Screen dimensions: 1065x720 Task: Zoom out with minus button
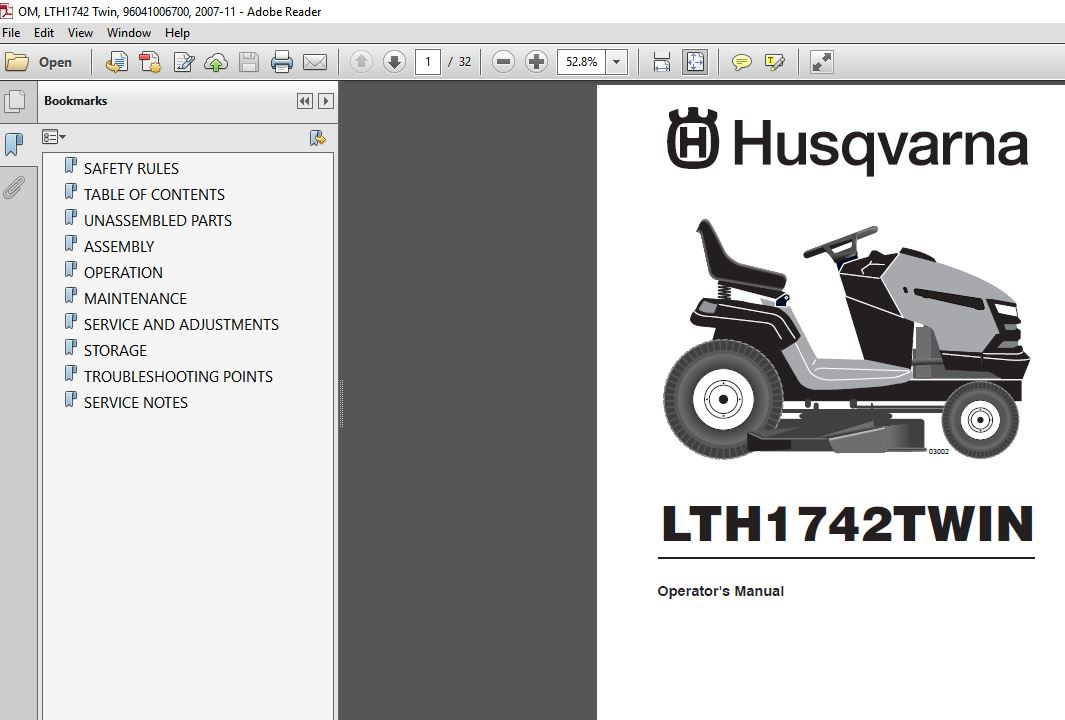503,62
